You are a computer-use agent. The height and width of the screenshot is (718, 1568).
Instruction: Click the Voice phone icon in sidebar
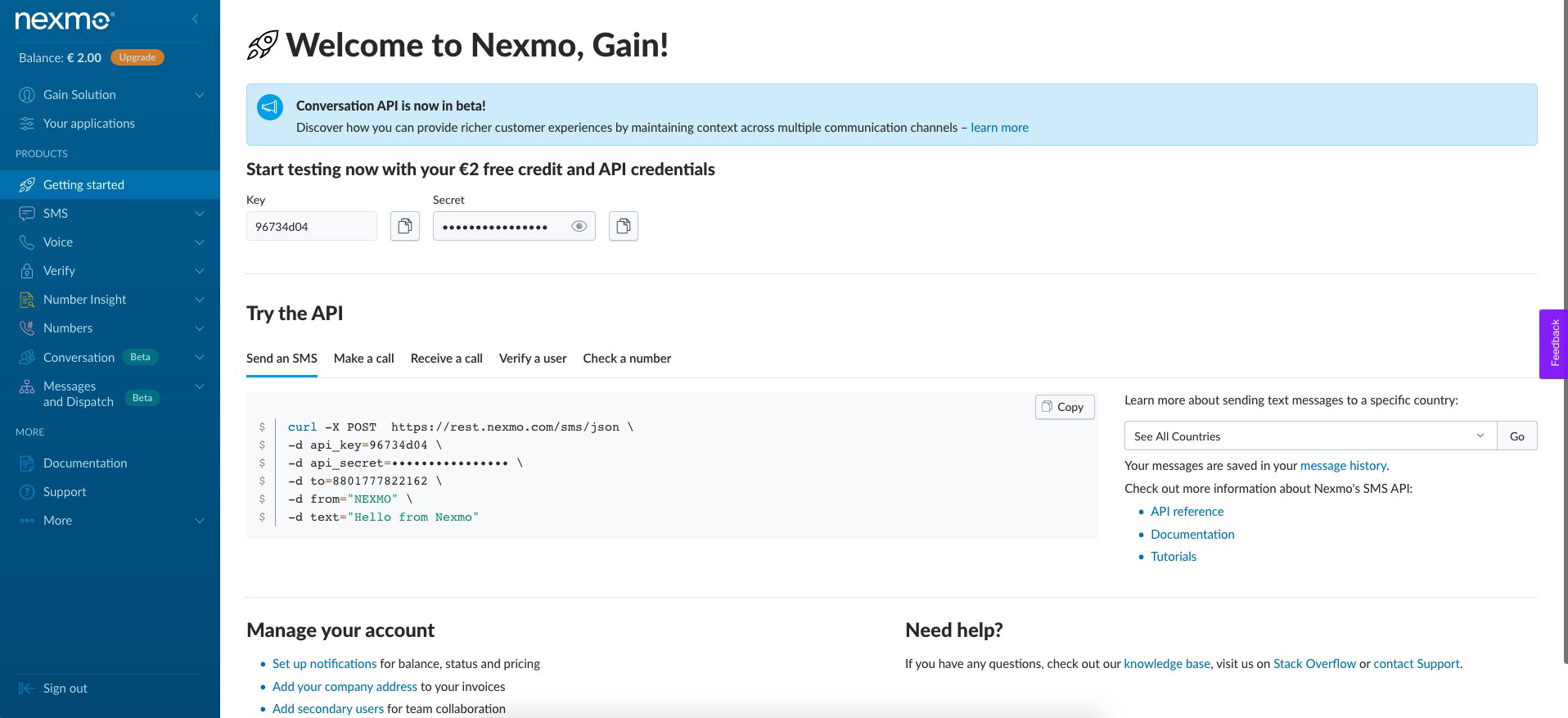[27, 242]
